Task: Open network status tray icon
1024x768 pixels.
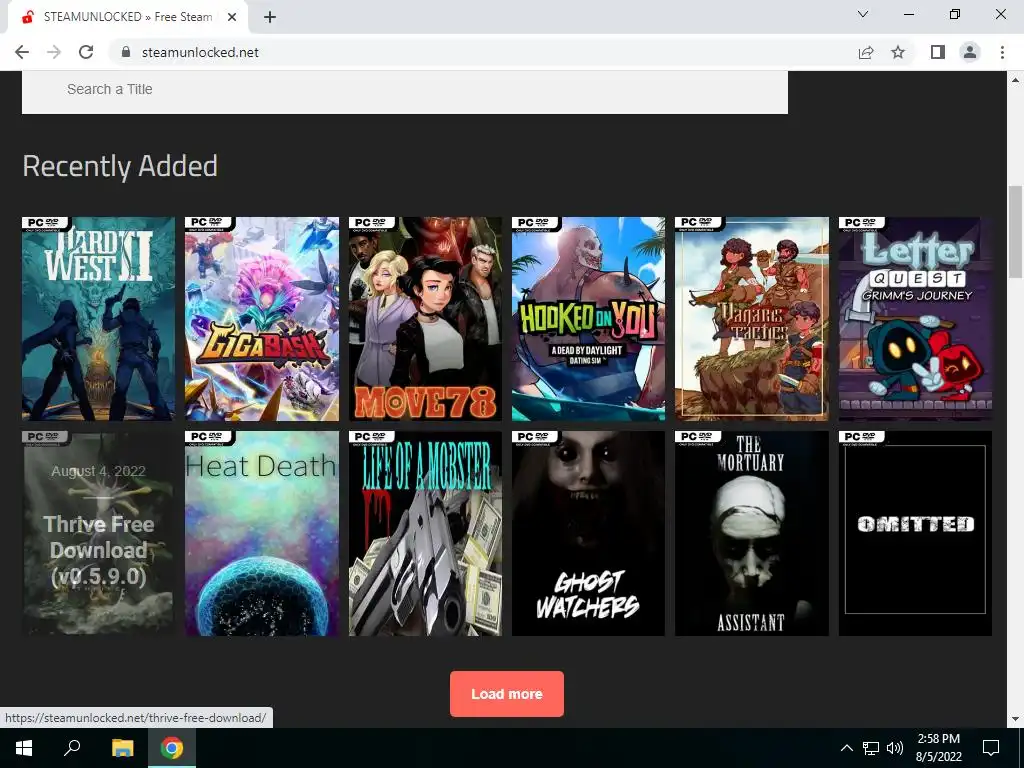Action: coord(871,748)
